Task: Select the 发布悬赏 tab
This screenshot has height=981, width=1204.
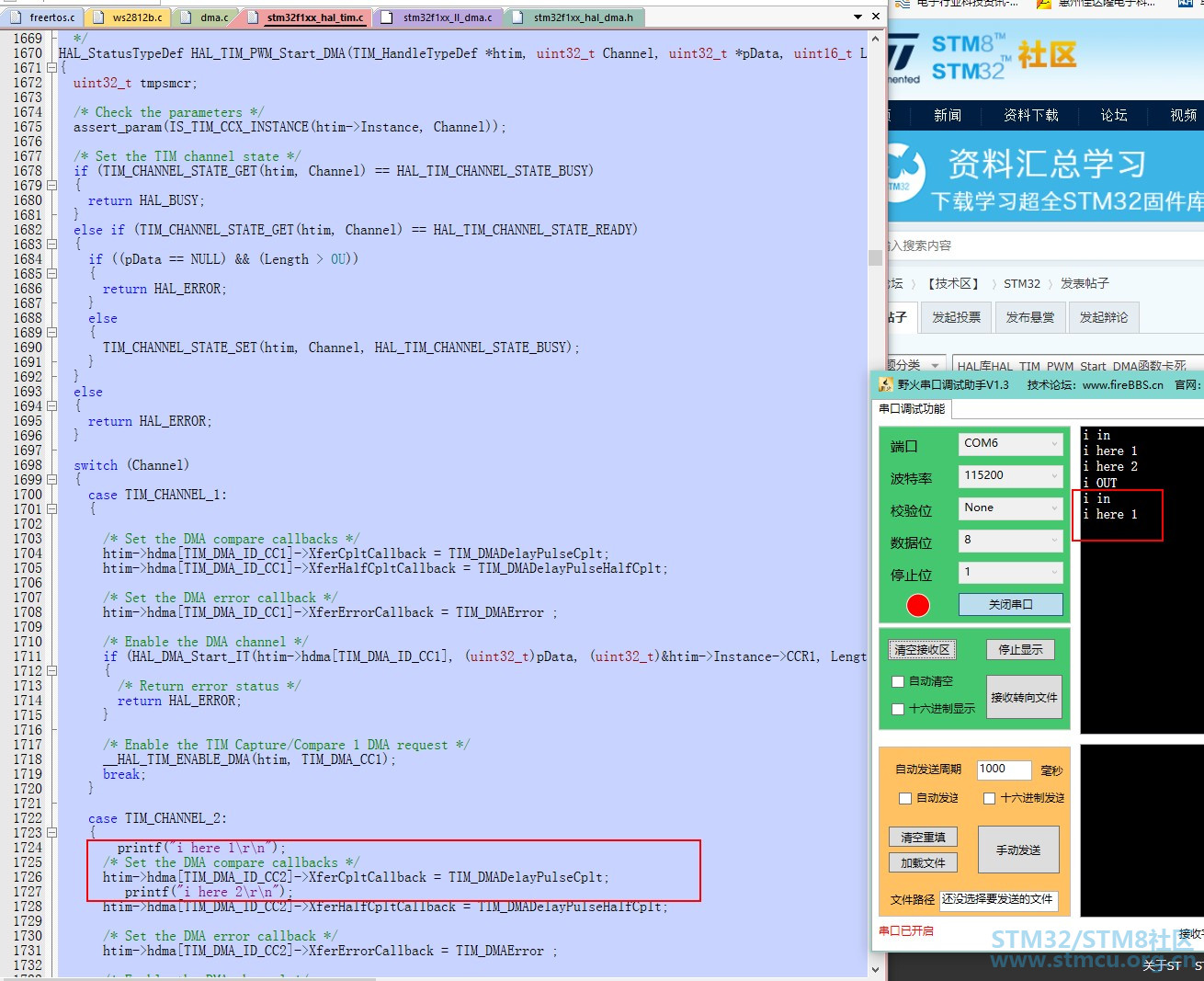Action: [1029, 317]
